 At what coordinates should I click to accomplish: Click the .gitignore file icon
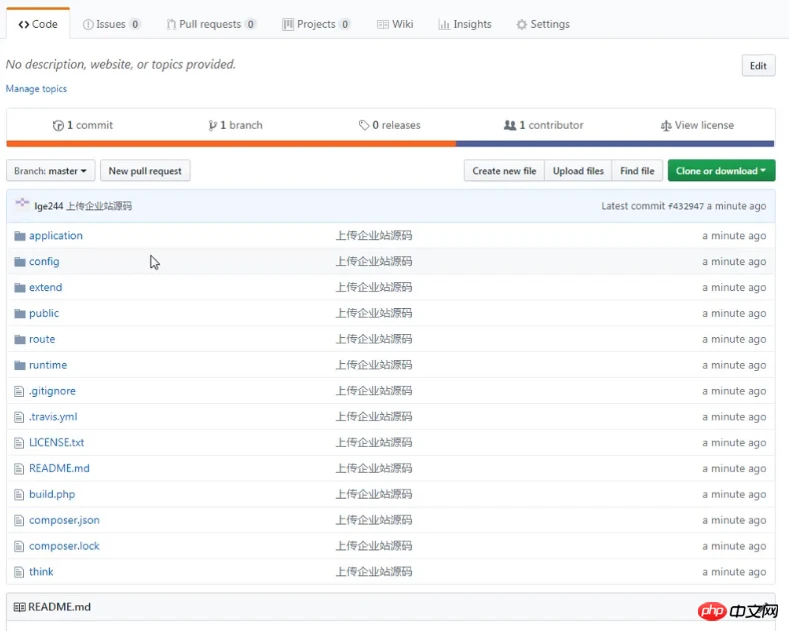19,391
